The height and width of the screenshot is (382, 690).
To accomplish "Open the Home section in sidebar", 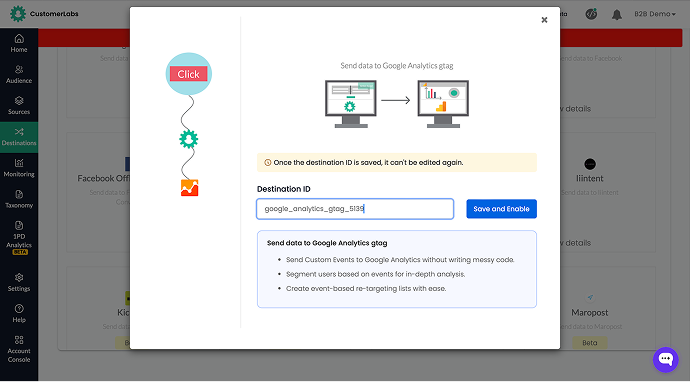I will tap(19, 44).
